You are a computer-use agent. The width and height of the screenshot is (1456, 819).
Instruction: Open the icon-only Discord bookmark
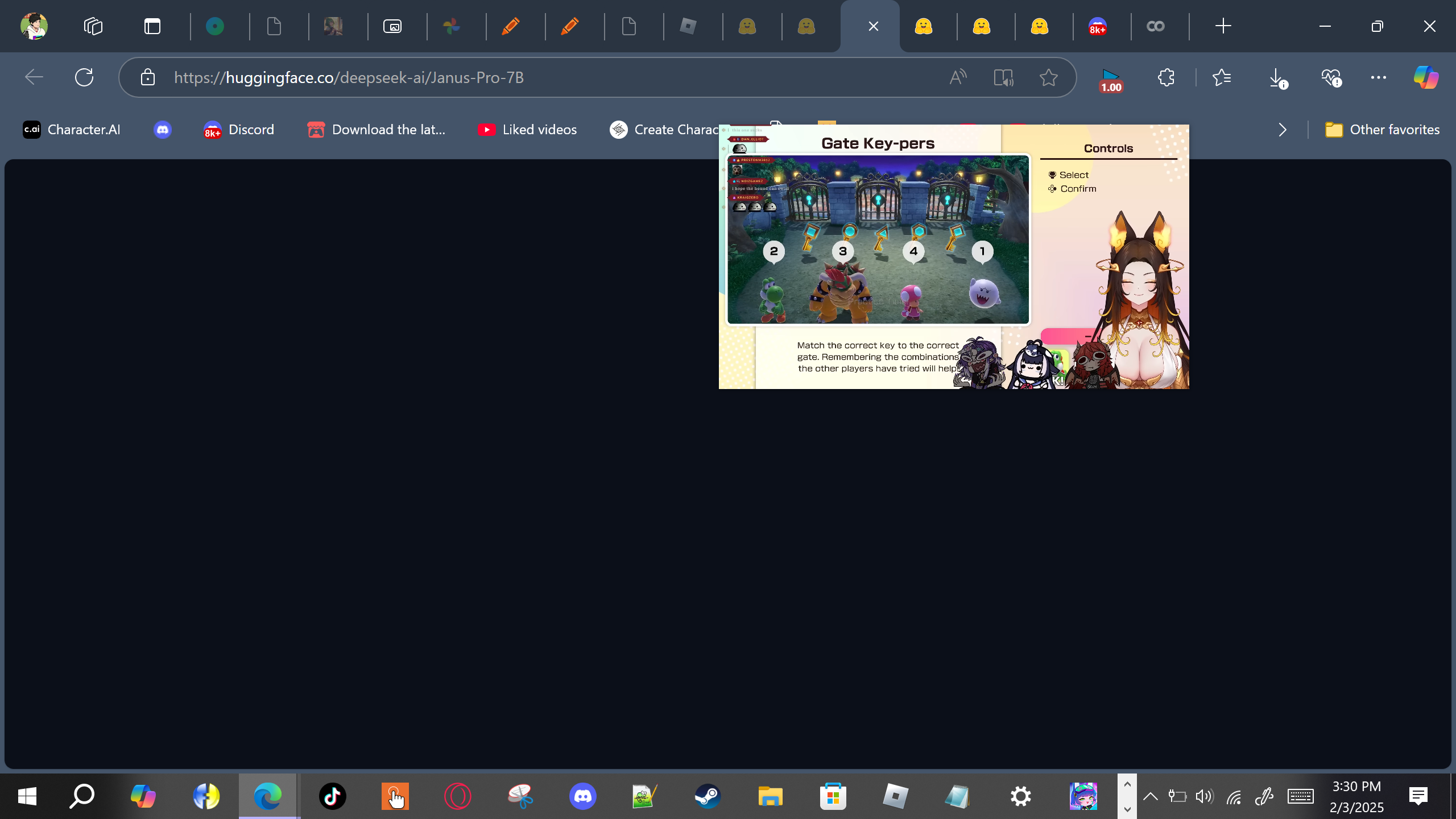(163, 130)
